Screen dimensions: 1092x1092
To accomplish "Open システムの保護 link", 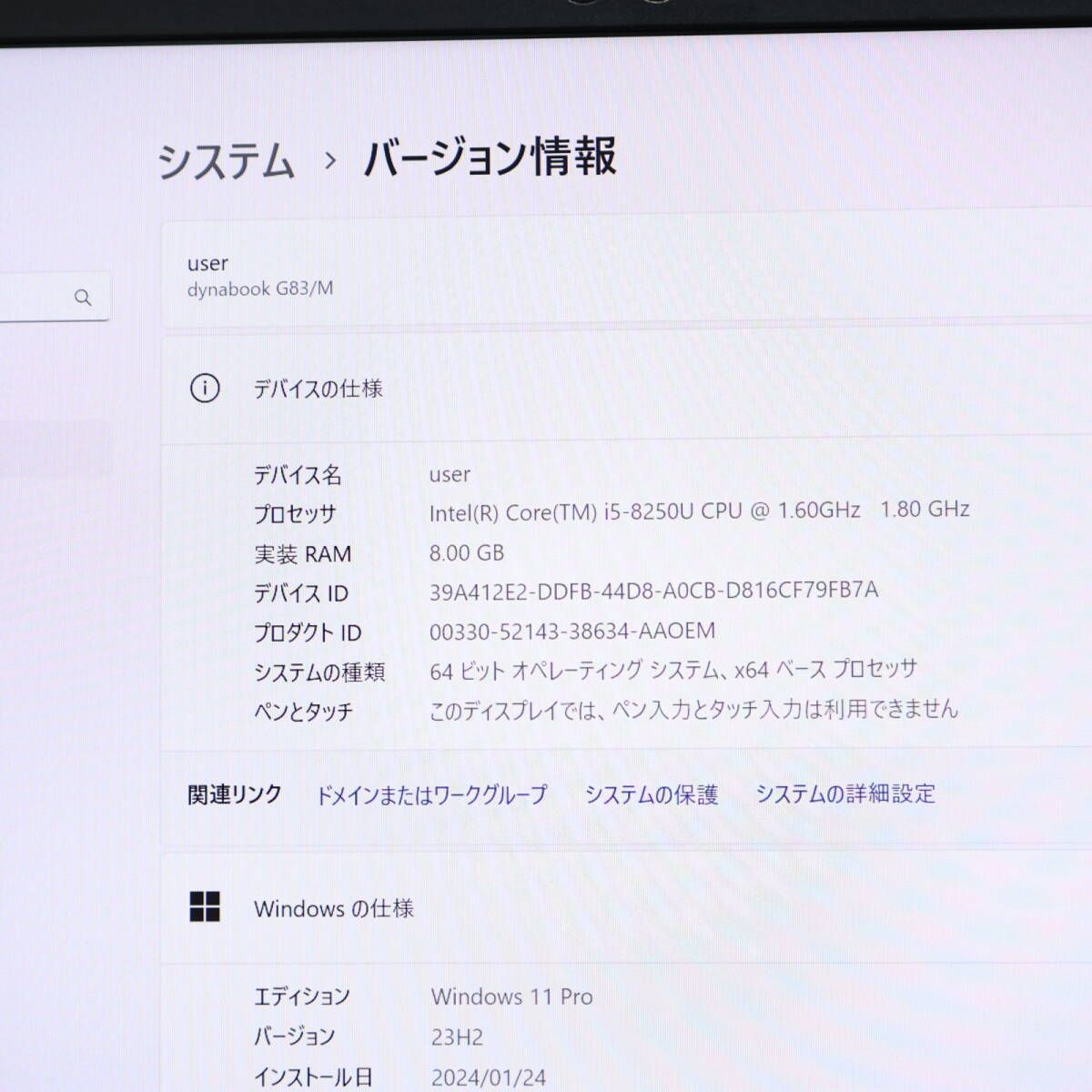I will click(x=652, y=794).
